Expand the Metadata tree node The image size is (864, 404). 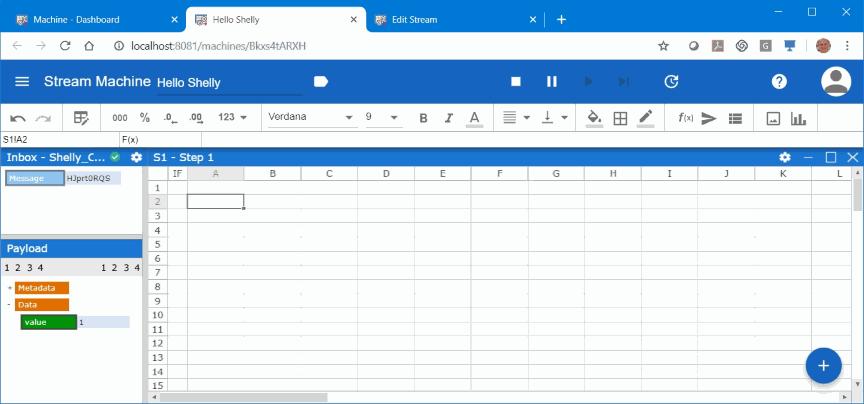click(9, 288)
